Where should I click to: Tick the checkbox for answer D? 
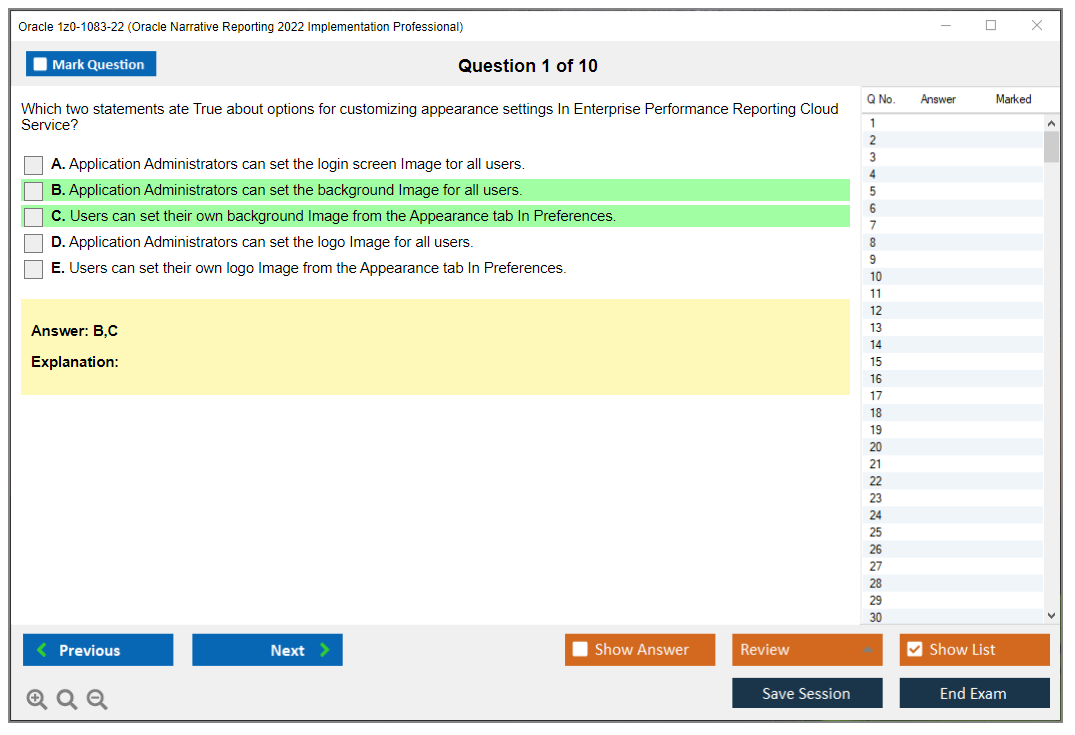[34, 243]
